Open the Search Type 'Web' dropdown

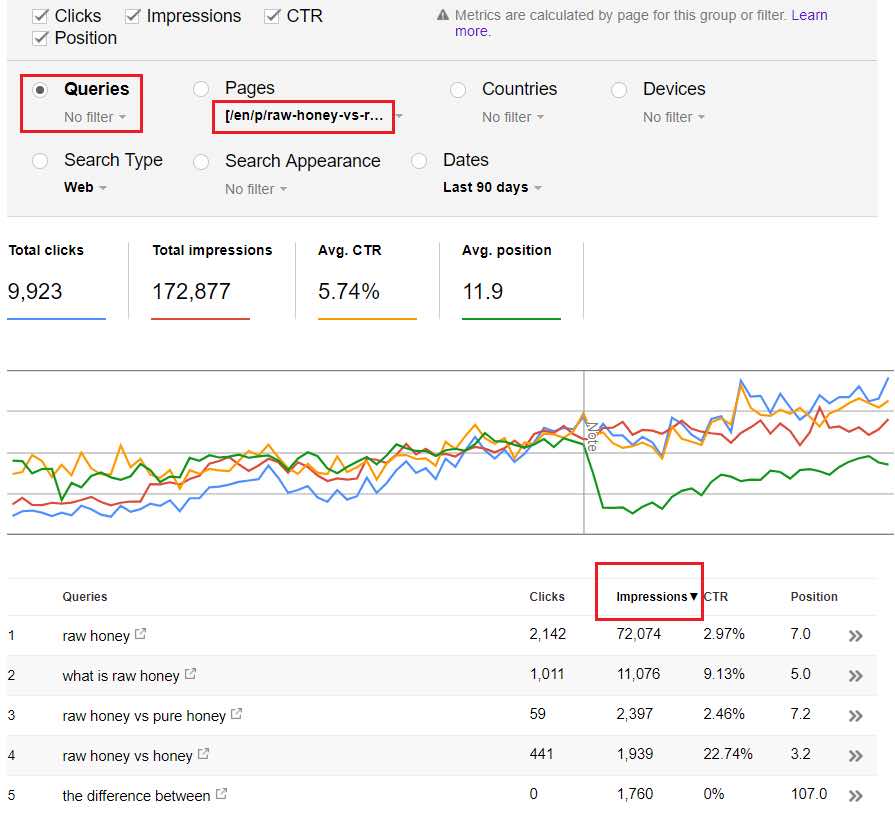click(x=85, y=188)
